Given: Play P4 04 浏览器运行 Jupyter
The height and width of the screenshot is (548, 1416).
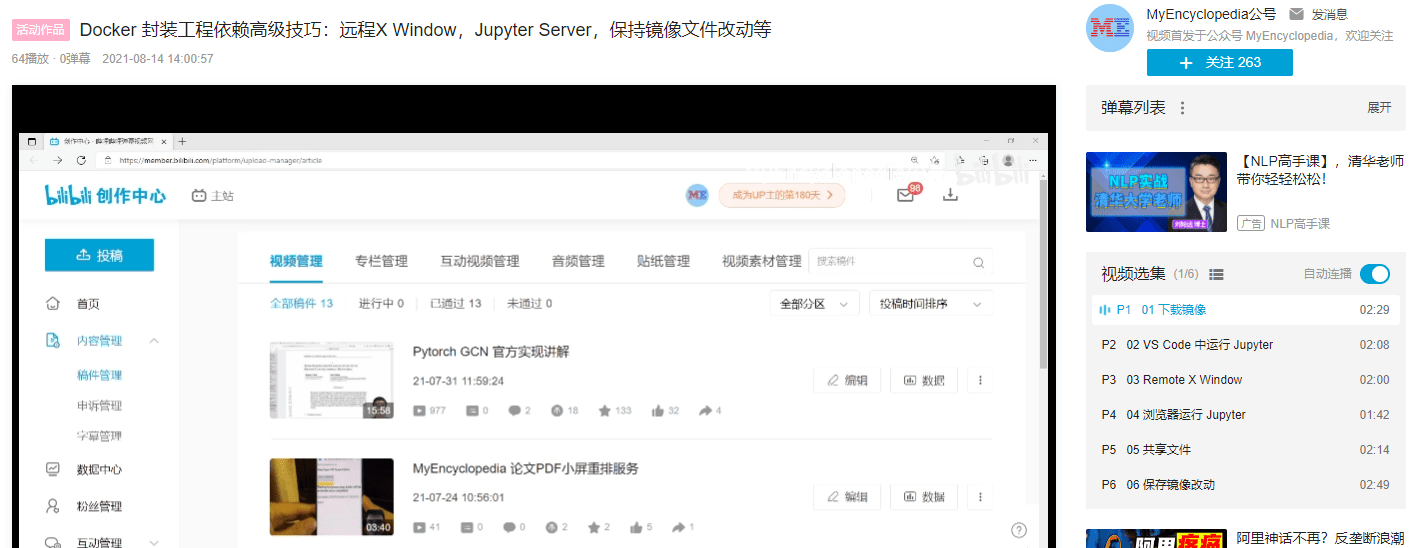Looking at the screenshot, I should tap(1244, 415).
